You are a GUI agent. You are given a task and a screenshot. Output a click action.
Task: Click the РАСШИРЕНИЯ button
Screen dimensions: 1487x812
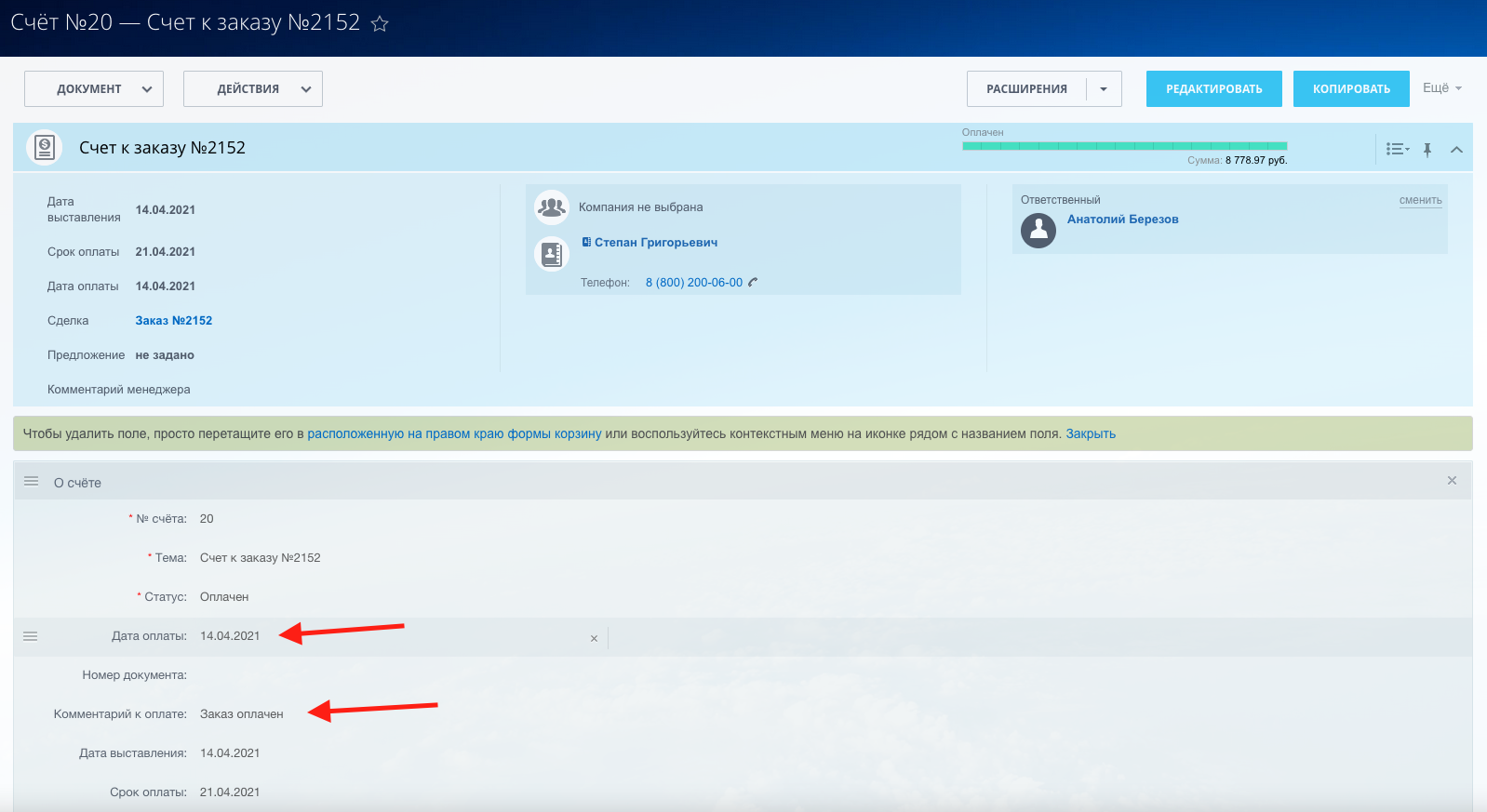click(x=1026, y=89)
